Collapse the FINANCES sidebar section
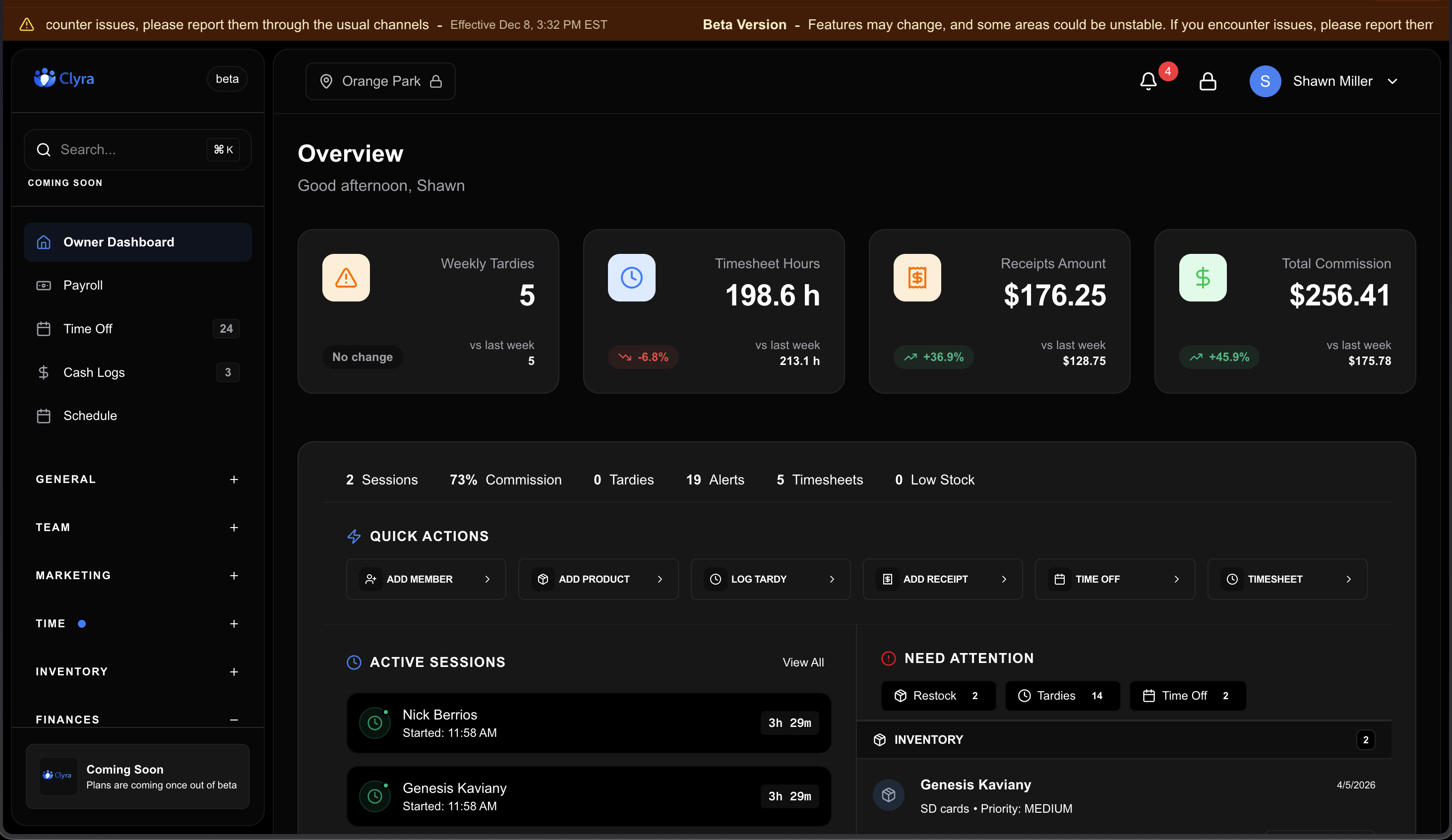The image size is (1452, 840). tap(234, 720)
